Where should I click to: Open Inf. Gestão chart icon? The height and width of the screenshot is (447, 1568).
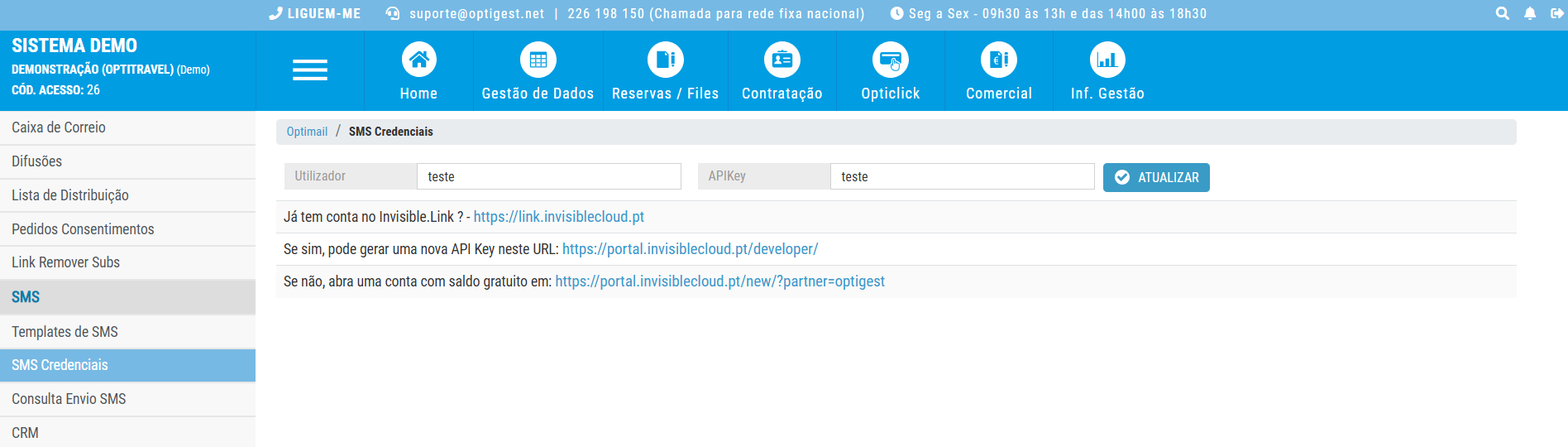[x=1107, y=60]
